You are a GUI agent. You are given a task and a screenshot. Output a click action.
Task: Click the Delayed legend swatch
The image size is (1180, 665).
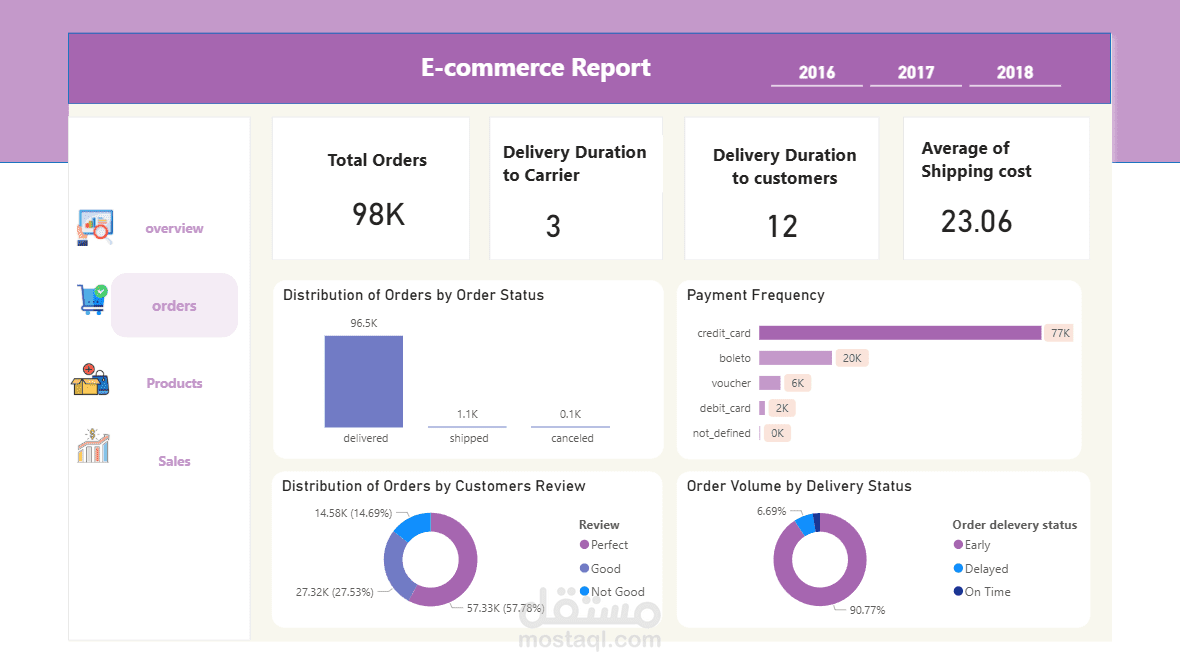958,569
